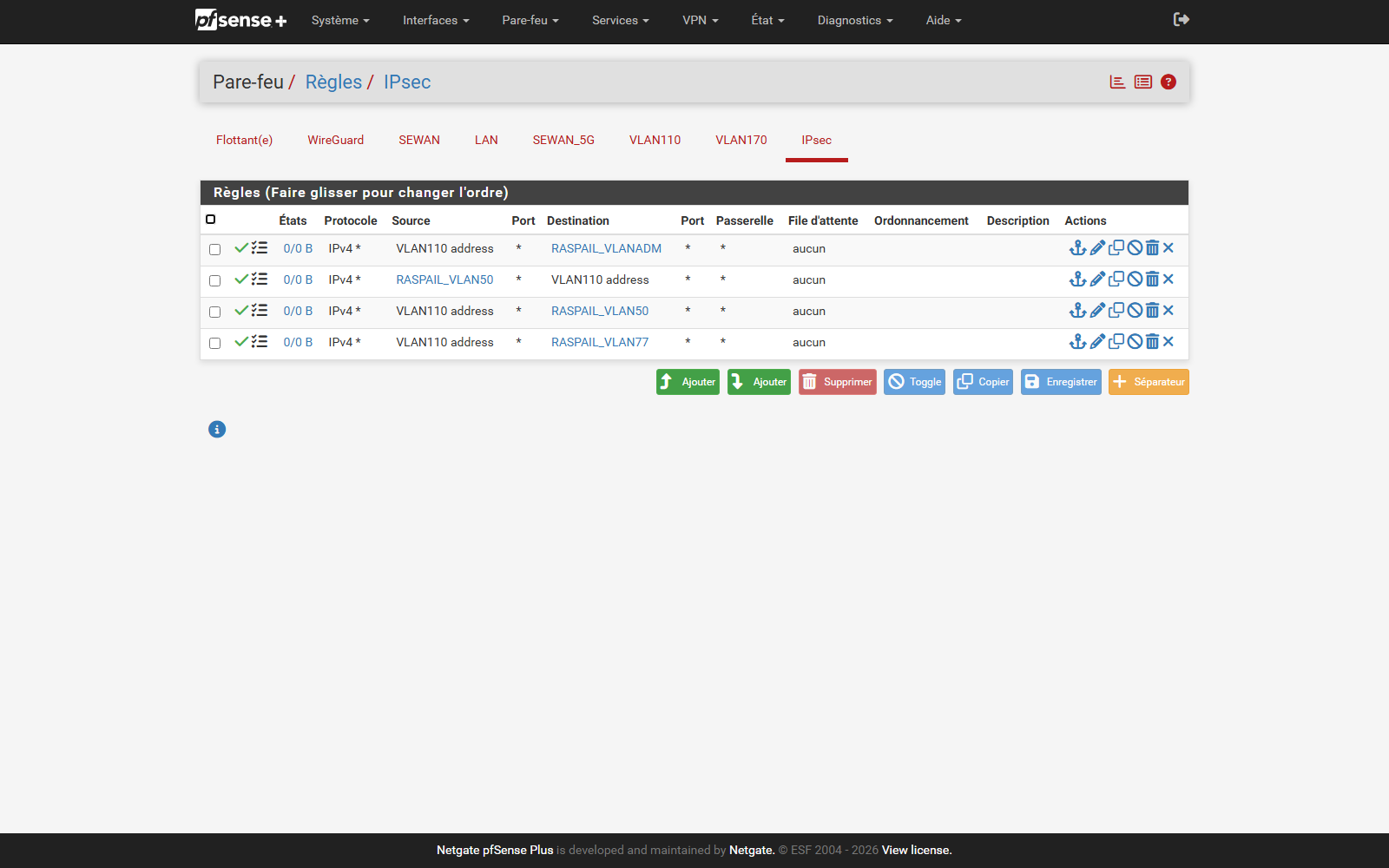Image resolution: width=1389 pixels, height=868 pixels.
Task: Edit the rule with source RASPAIL_VLAN50
Action: coord(1097,279)
